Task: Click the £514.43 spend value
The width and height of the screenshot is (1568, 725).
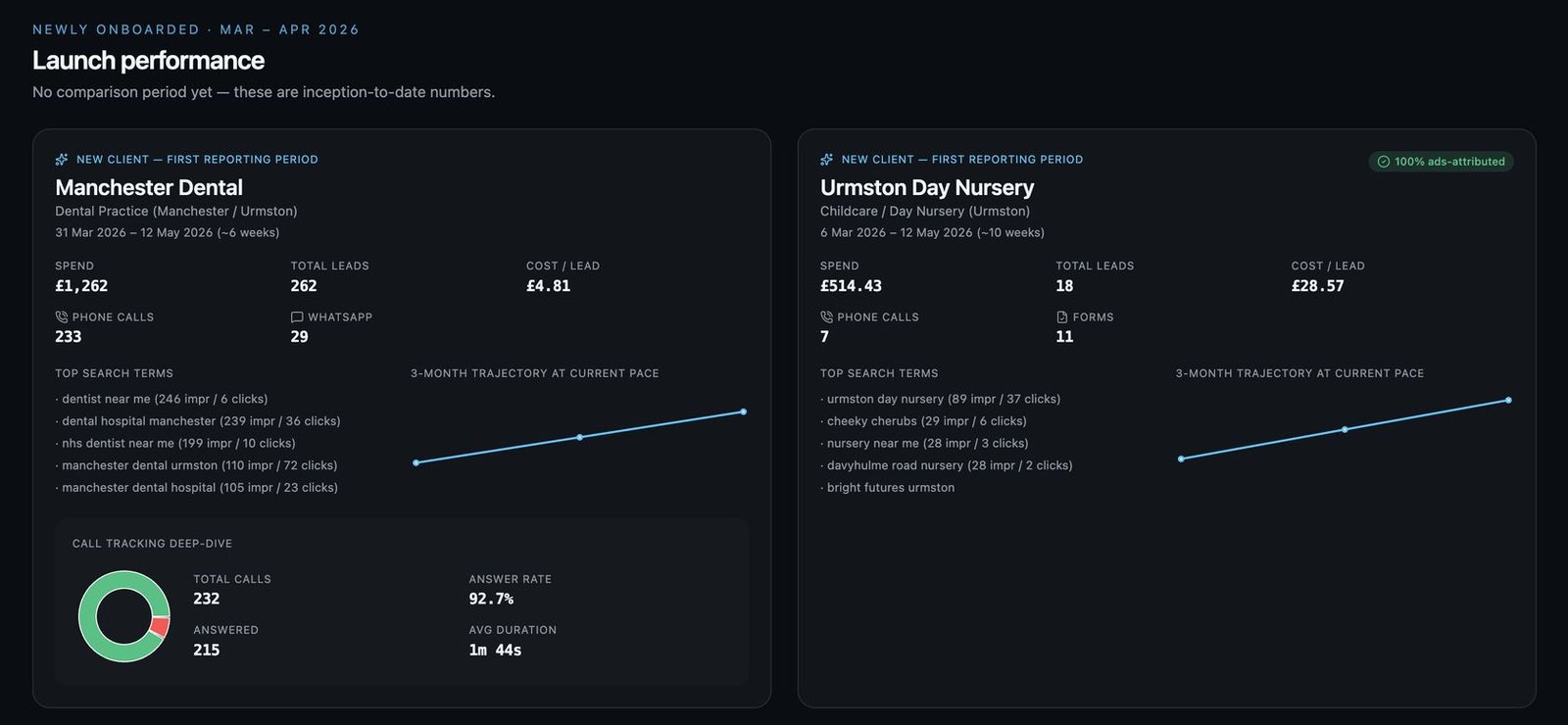Action: 851,286
